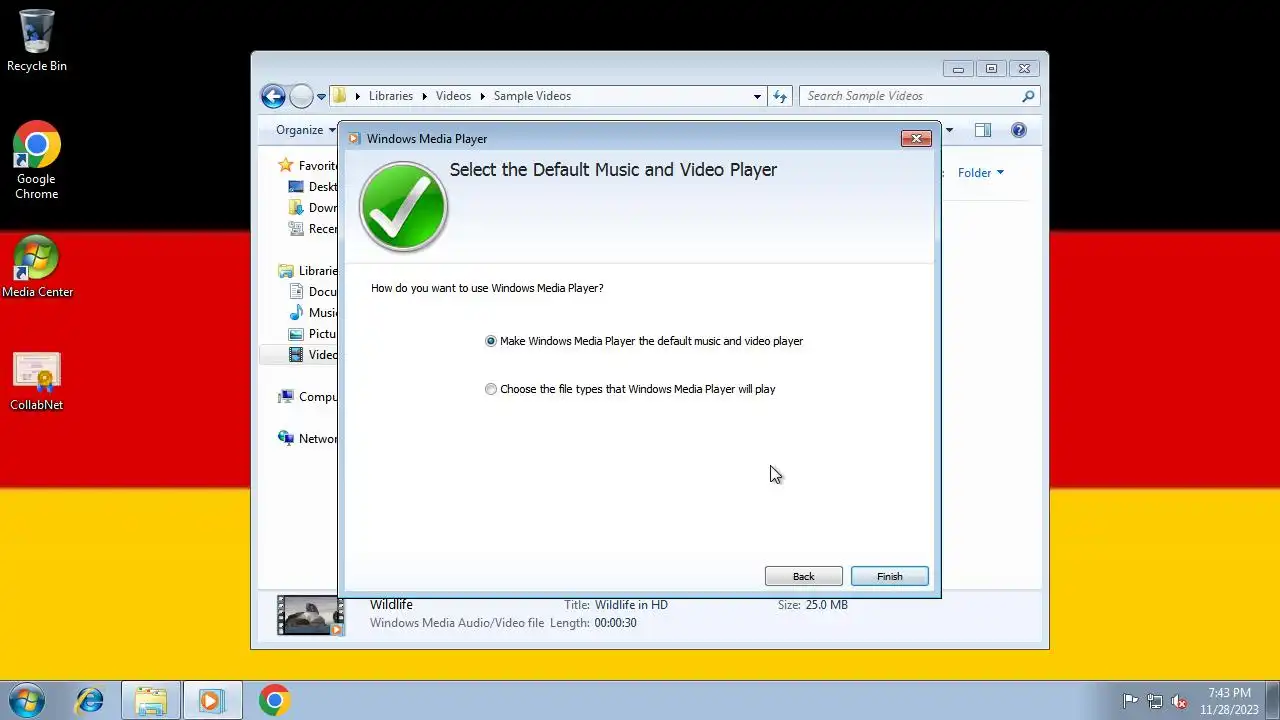This screenshot has width=1280, height=720.
Task: Toggle the preview pane icon in Explorer
Action: coord(983,130)
